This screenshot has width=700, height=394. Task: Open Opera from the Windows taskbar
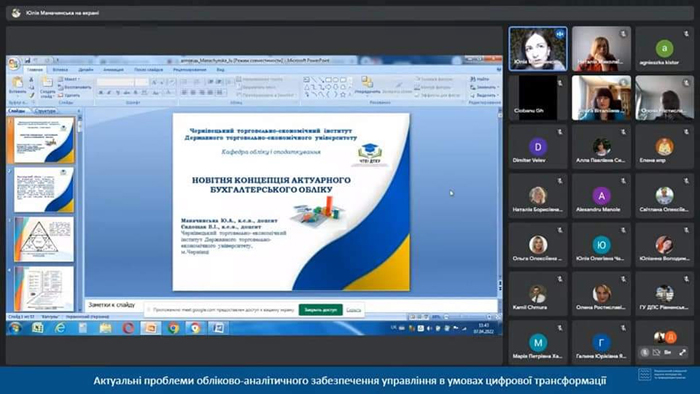[x=129, y=328]
